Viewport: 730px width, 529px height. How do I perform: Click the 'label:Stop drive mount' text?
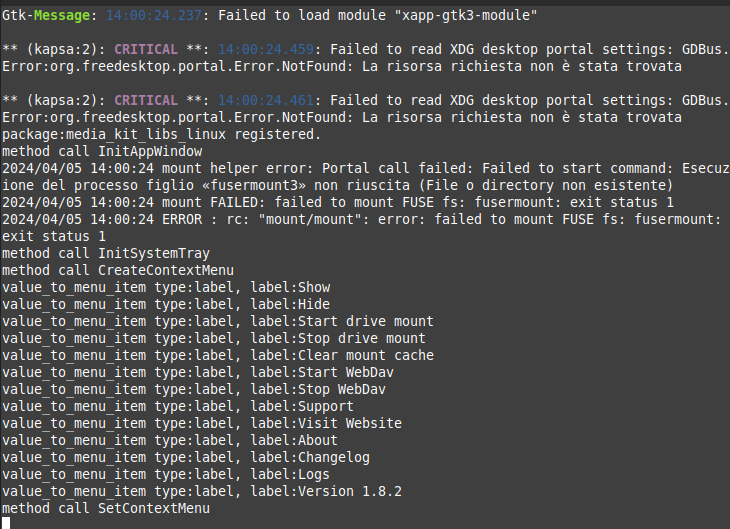pos(338,338)
